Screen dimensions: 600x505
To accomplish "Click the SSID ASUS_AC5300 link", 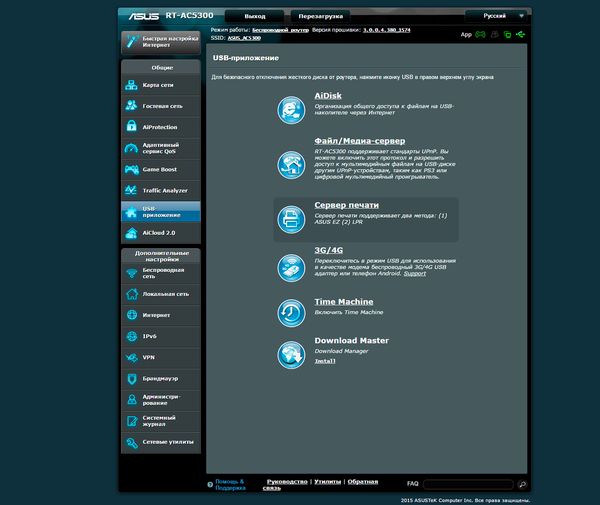I will (244, 38).
